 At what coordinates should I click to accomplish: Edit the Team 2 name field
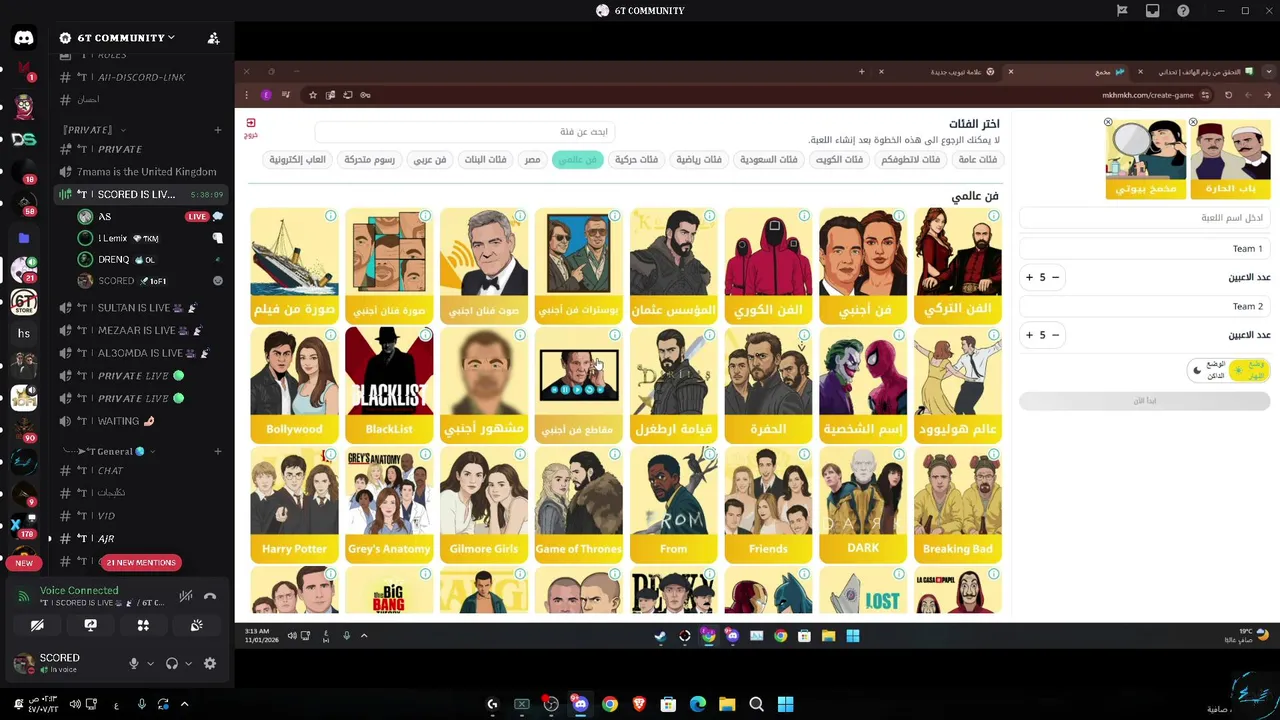coord(1144,306)
